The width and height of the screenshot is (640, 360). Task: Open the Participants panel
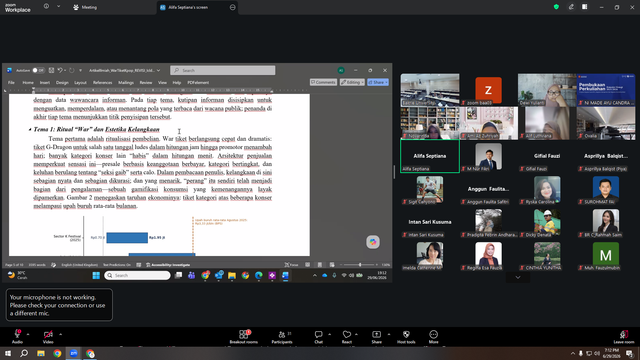[282, 336]
